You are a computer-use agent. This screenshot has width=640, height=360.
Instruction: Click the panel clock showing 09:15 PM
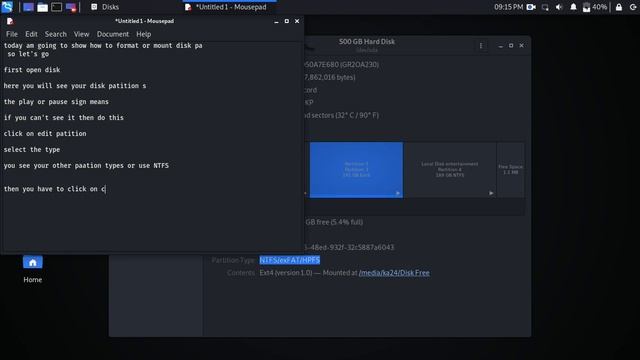tap(508, 7)
